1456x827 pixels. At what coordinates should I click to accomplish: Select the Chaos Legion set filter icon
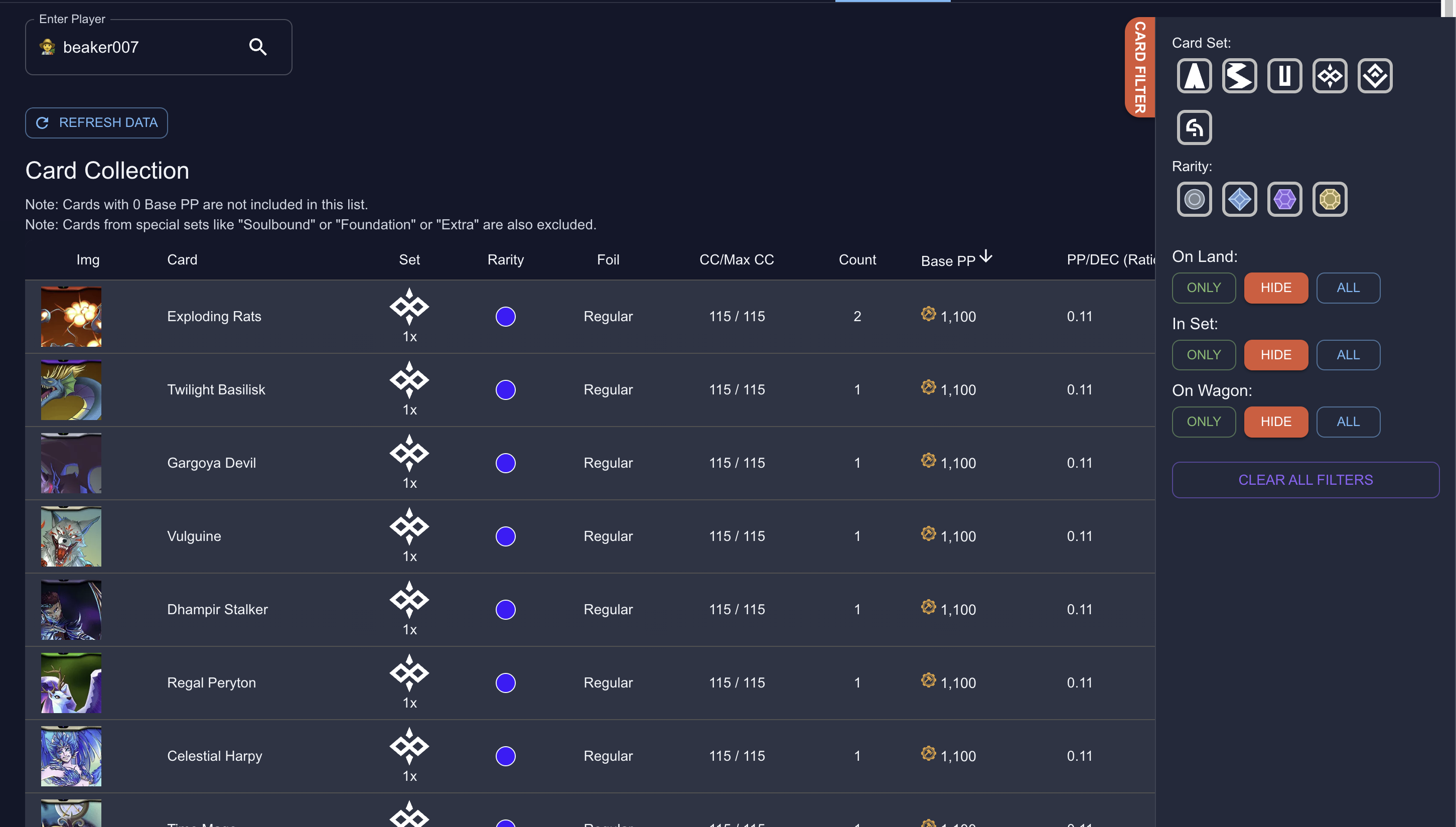[x=1330, y=76]
